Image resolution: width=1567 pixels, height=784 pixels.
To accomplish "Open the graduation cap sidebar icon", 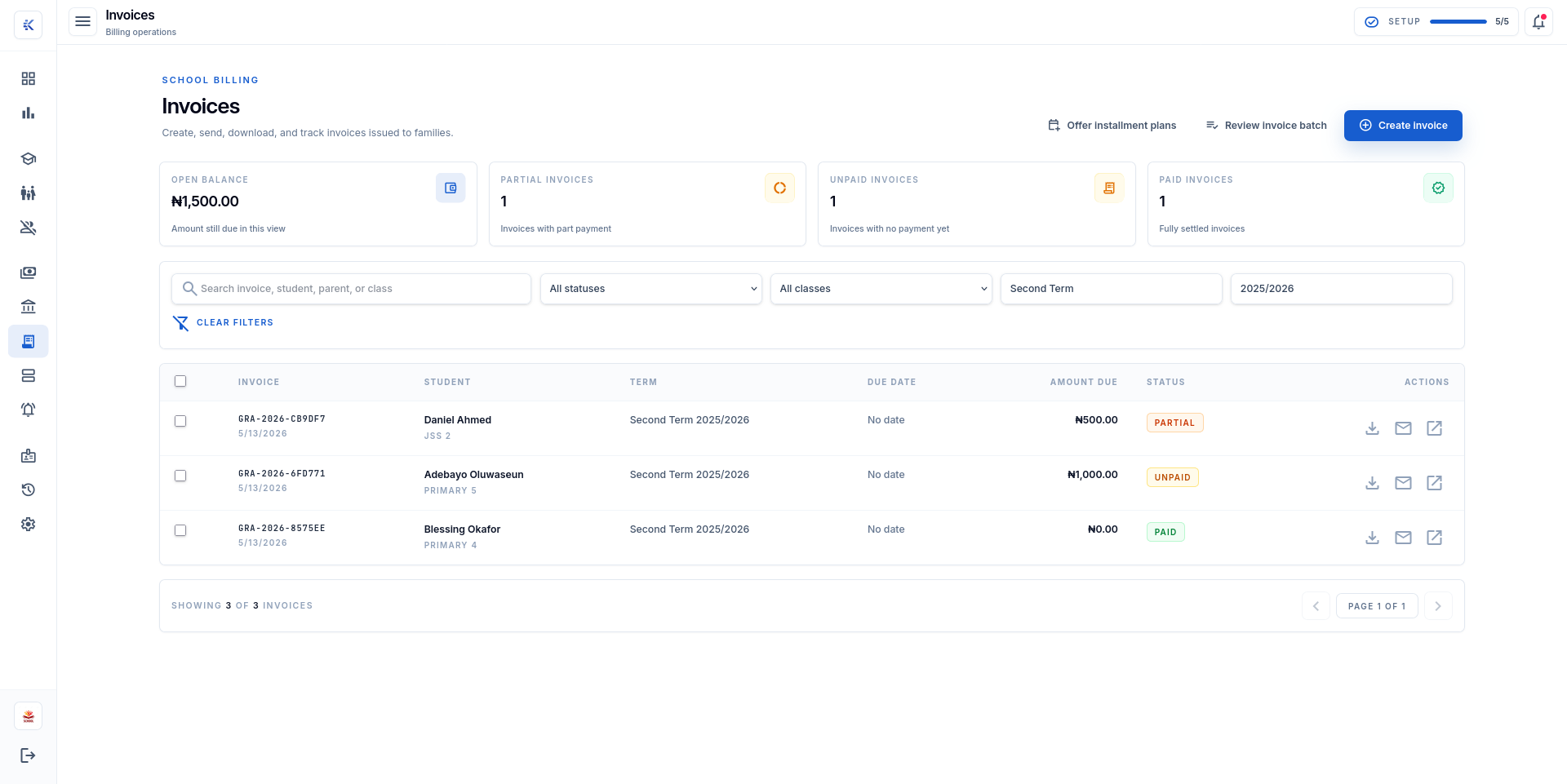I will click(28, 159).
